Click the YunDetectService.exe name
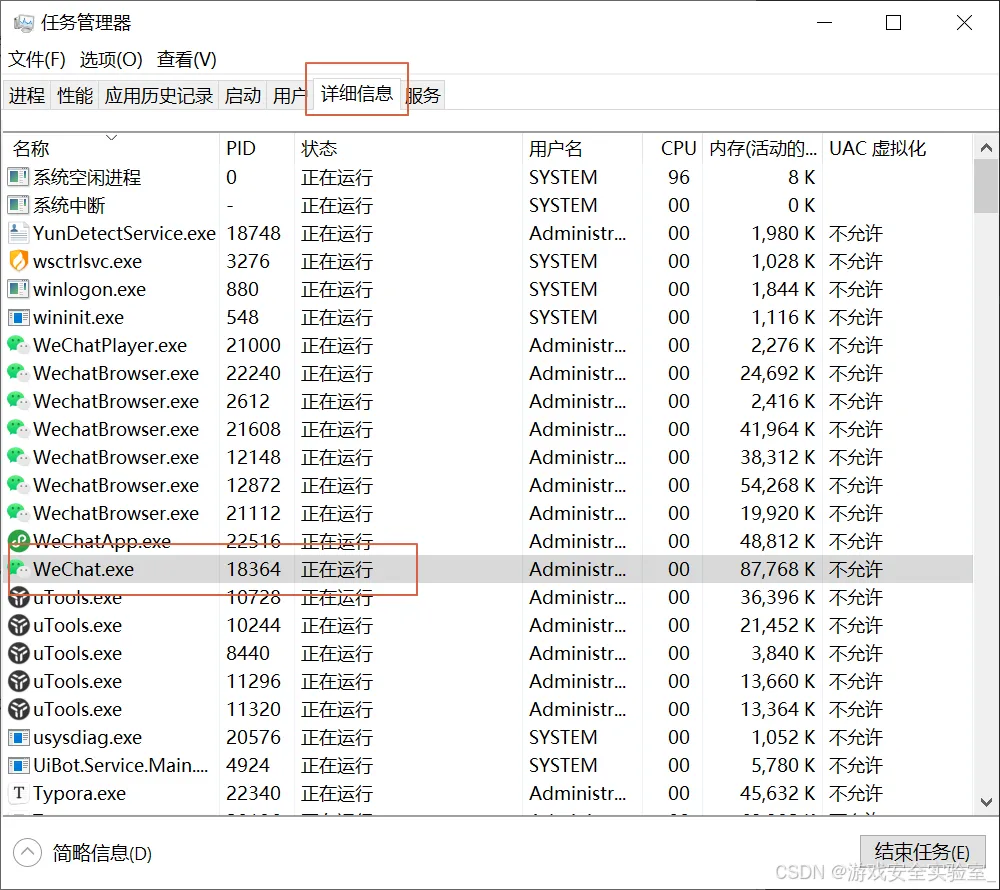This screenshot has width=1000, height=890. (x=124, y=233)
